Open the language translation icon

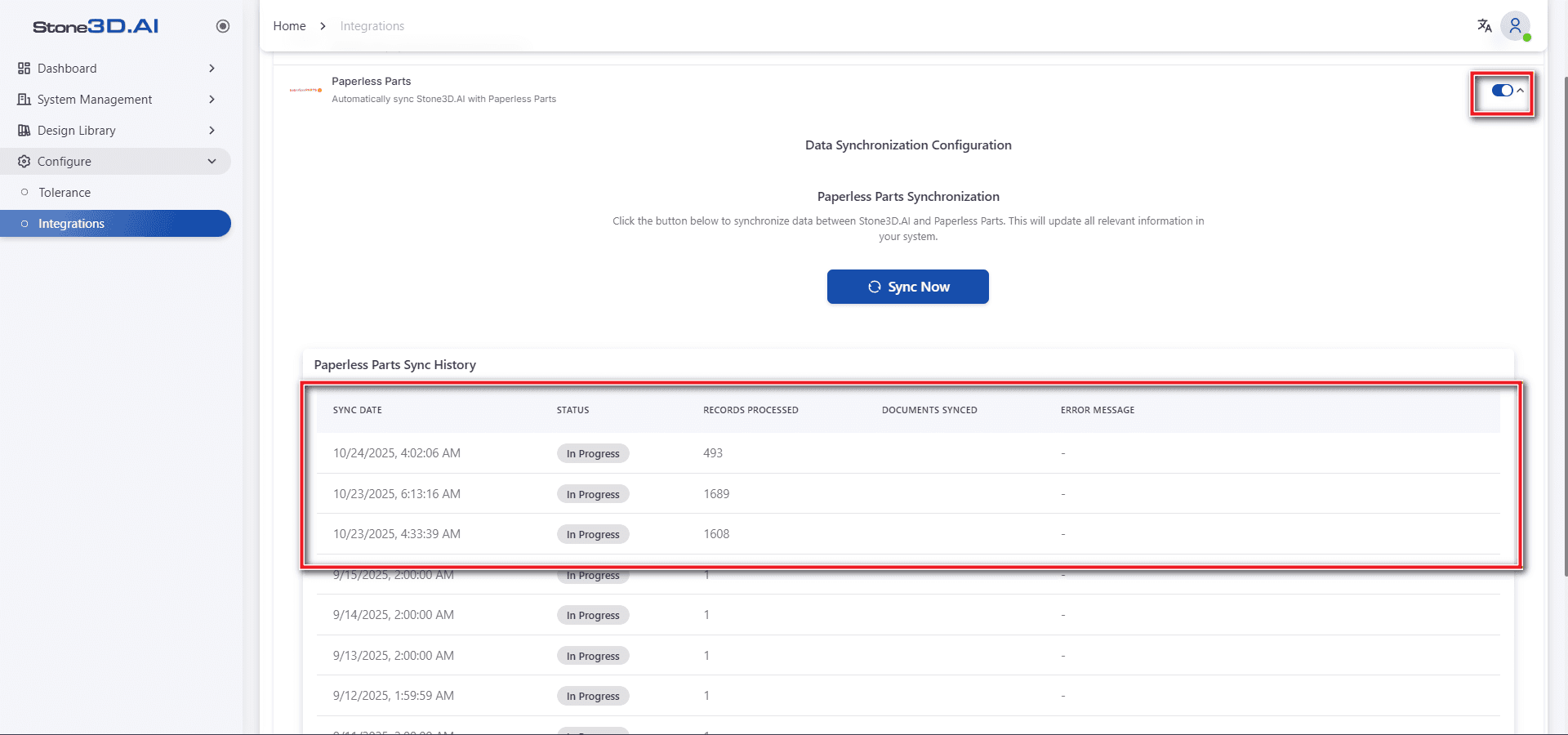[x=1484, y=25]
